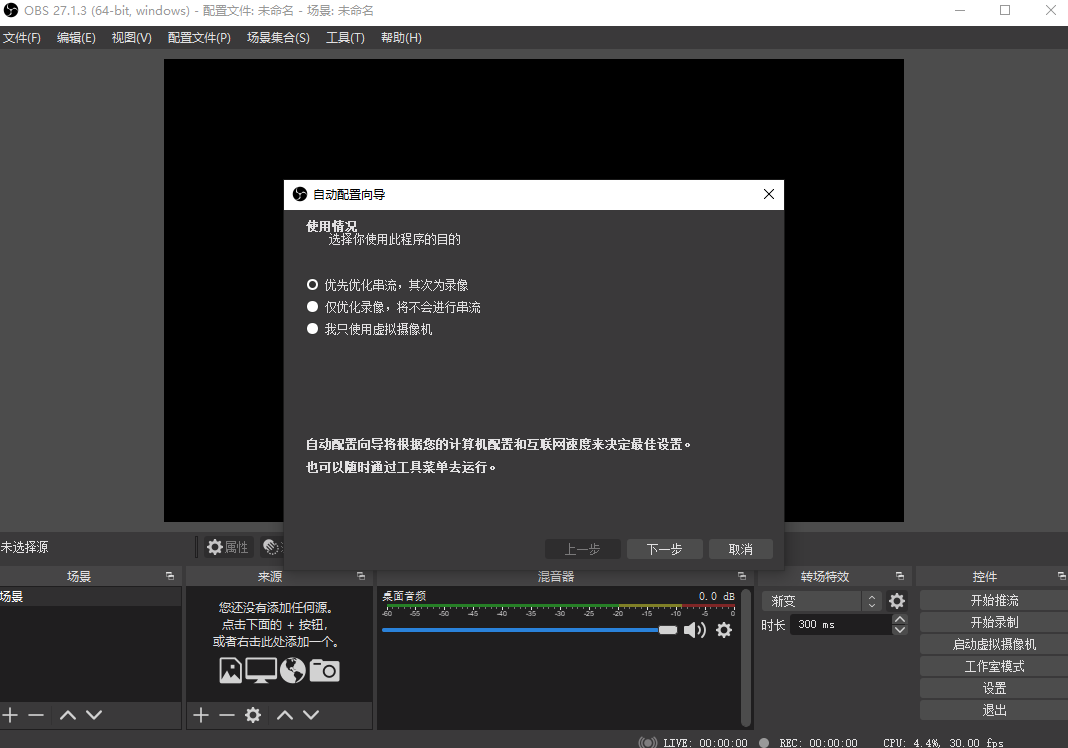1068x748 pixels.
Task: Click the 下一步 button in the wizard
Action: tap(664, 548)
